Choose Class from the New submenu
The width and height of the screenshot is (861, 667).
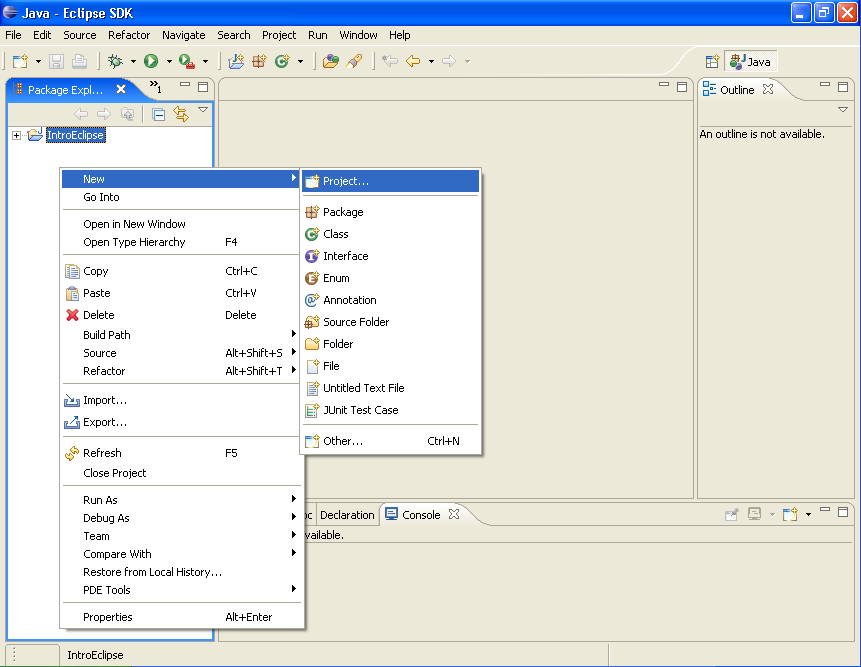390,234
